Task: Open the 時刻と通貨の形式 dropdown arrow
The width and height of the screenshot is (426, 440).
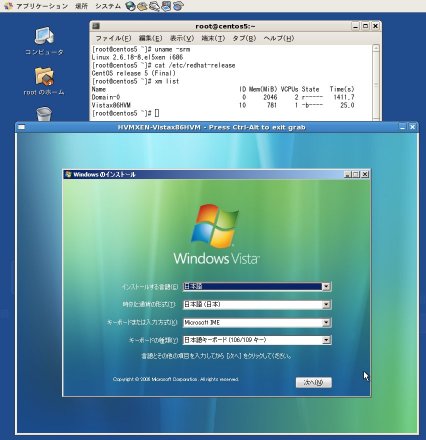Action: coord(326,305)
